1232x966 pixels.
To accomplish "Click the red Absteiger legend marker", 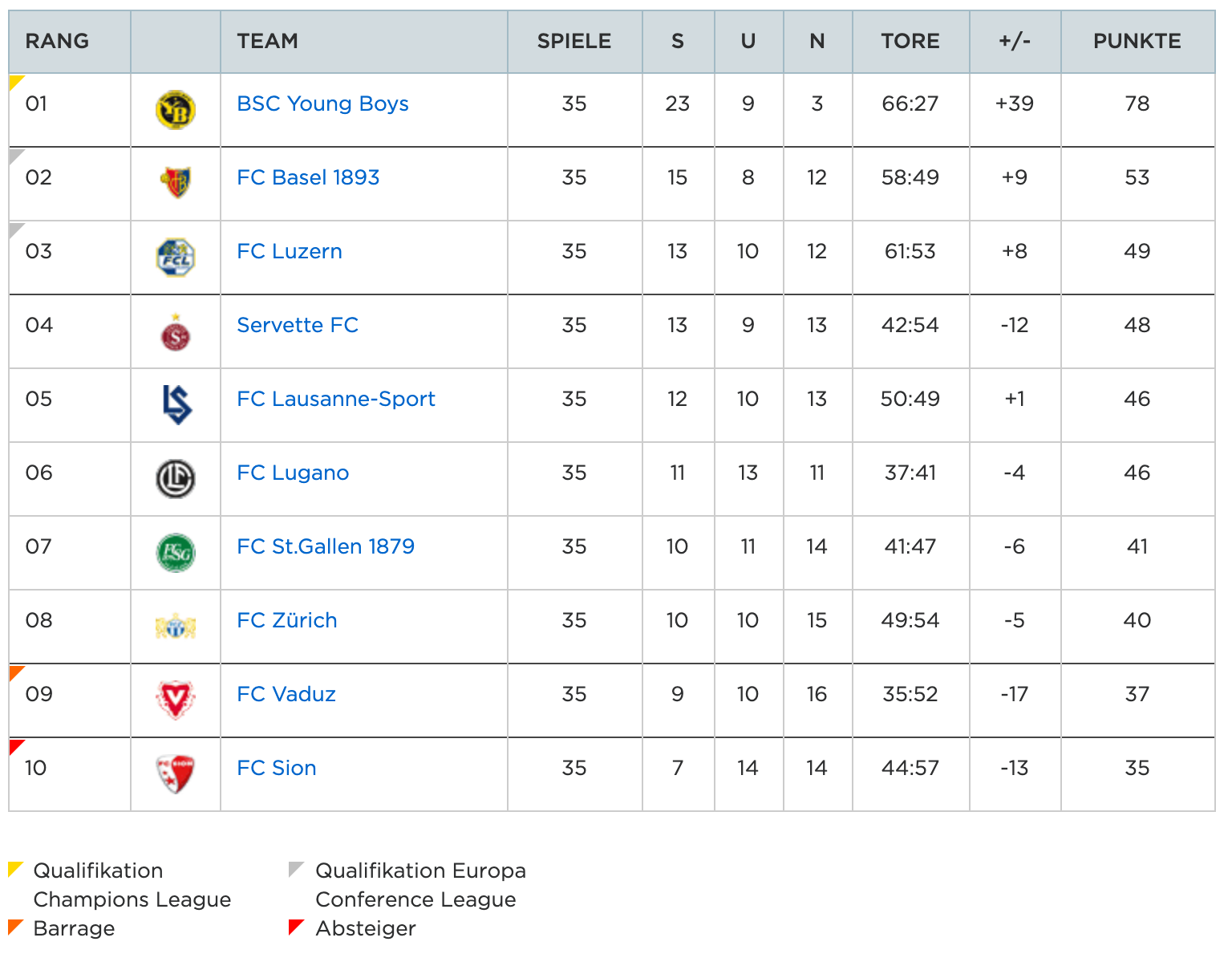I will 295,927.
